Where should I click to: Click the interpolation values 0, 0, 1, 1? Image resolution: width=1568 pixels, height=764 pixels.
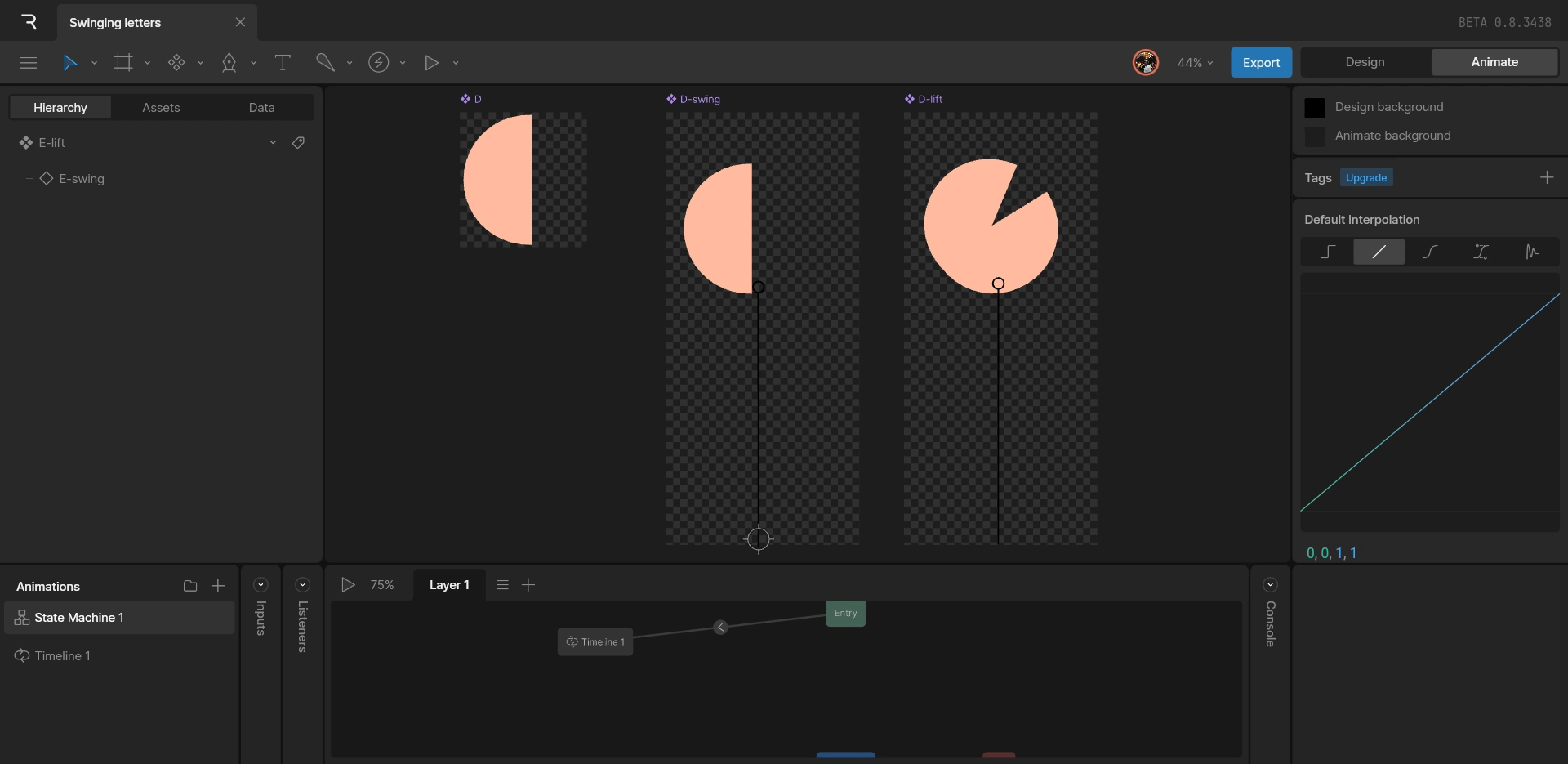[x=1331, y=553]
